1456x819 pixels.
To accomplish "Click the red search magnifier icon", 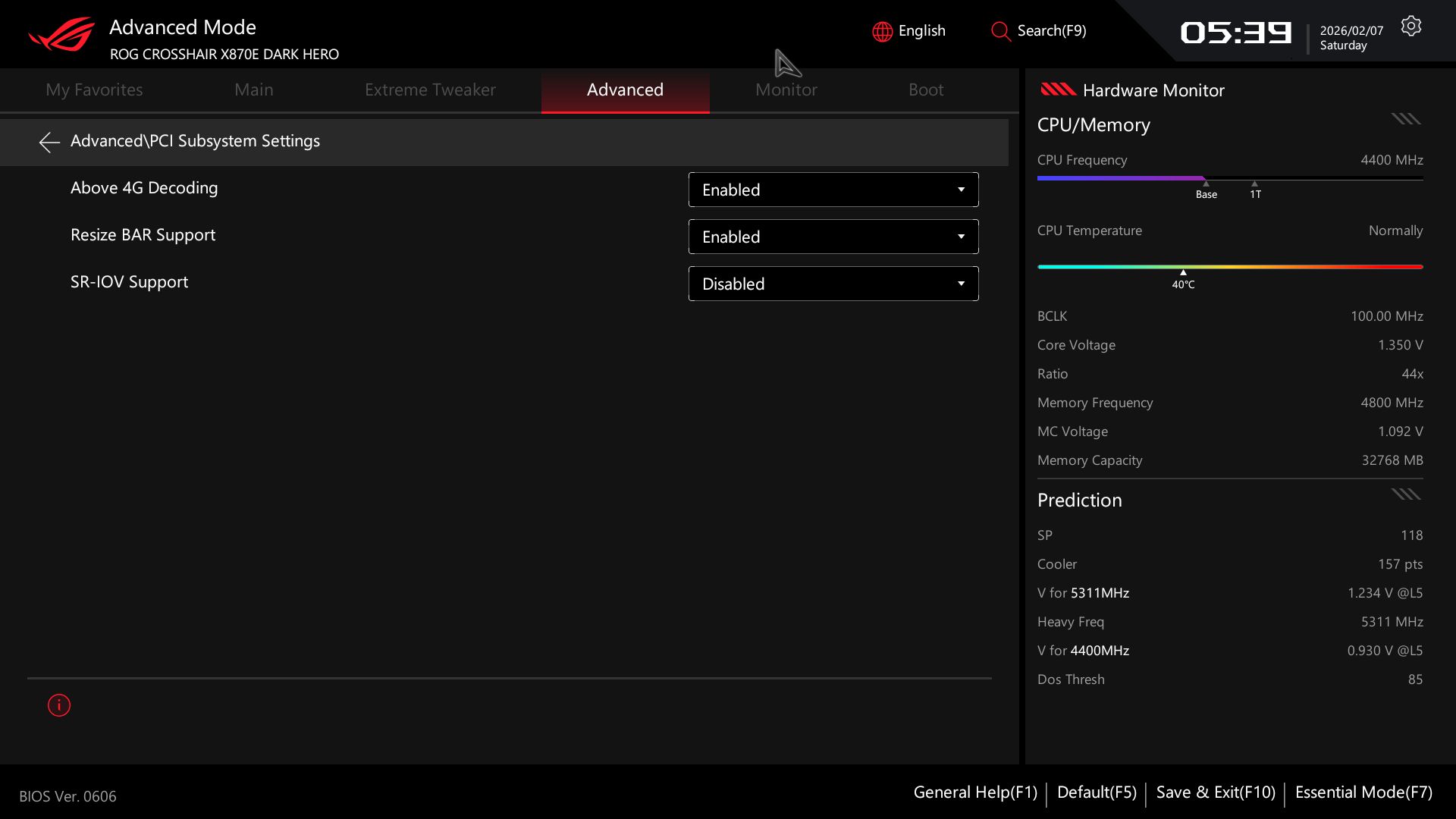I will click(x=1000, y=32).
